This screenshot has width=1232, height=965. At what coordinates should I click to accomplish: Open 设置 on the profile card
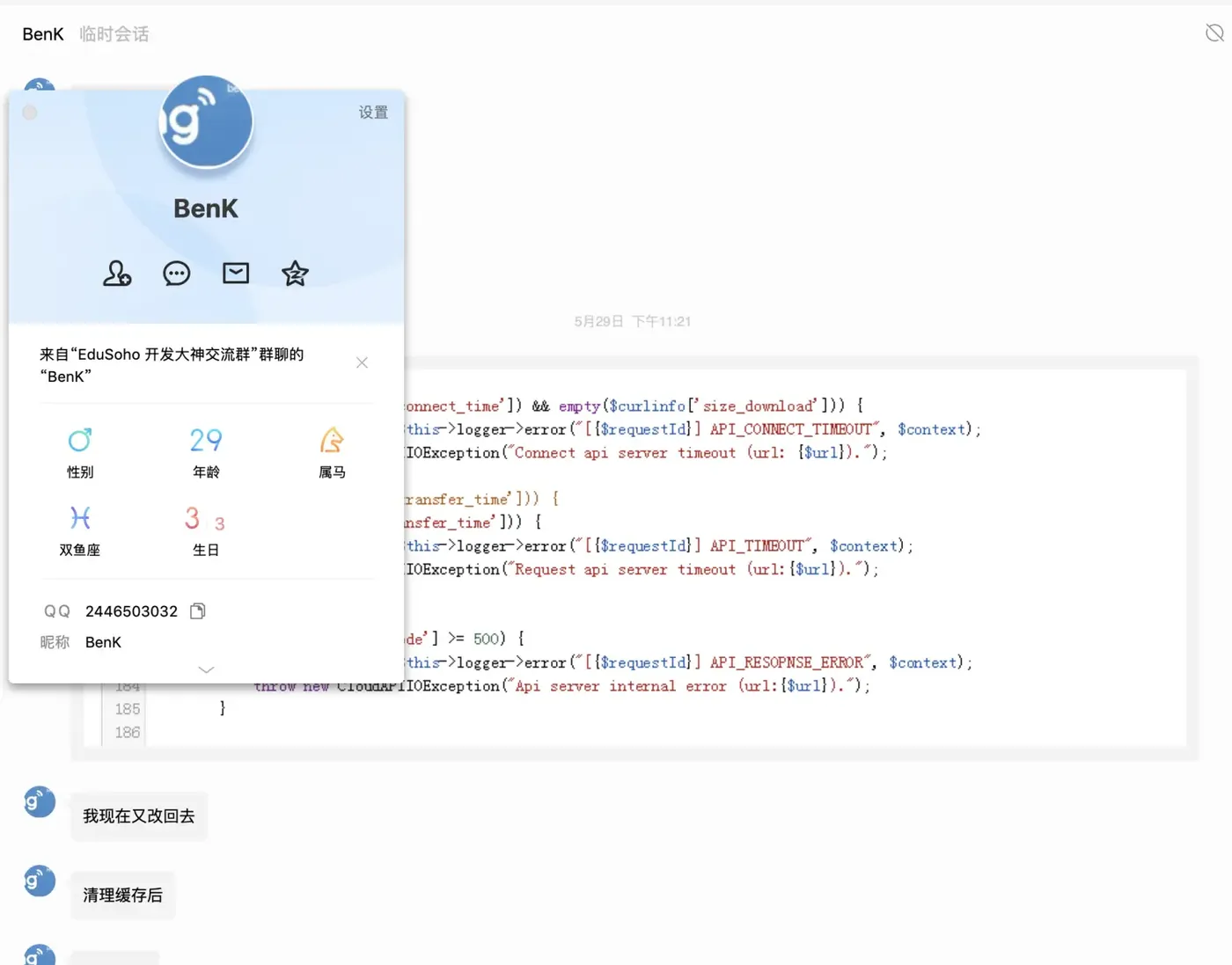coord(373,113)
